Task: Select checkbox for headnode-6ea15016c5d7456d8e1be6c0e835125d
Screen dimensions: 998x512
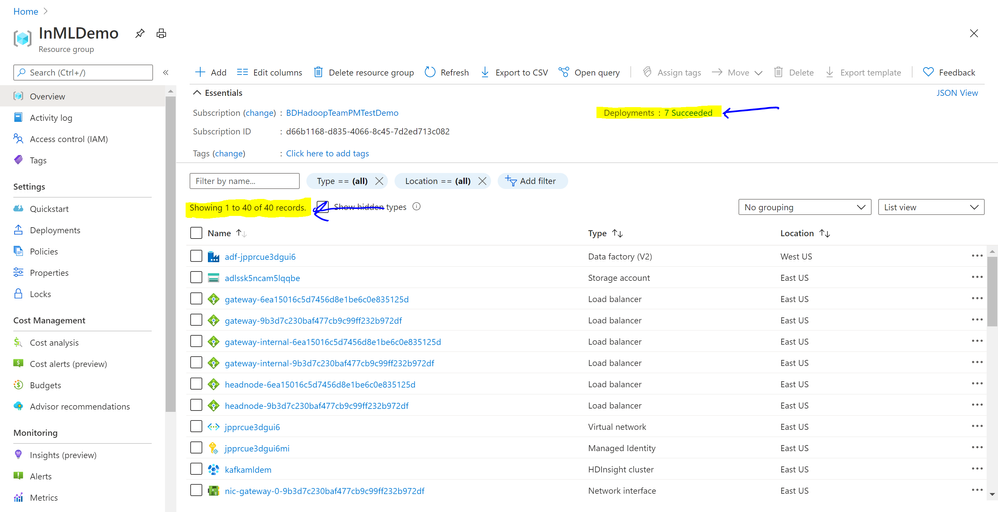Action: (196, 385)
